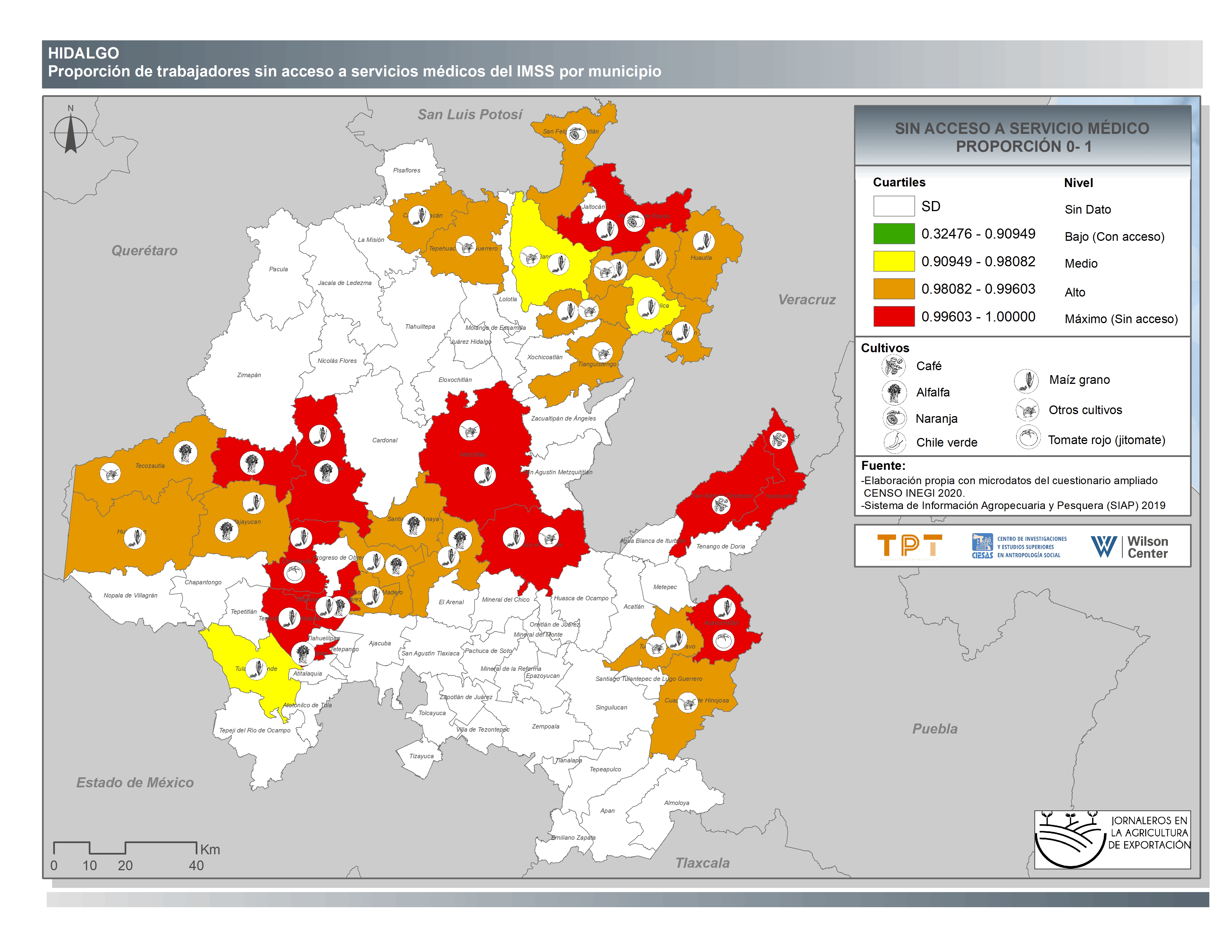Click the Maíz grano icon in legend
This screenshot has width=1232, height=952.
click(1026, 381)
